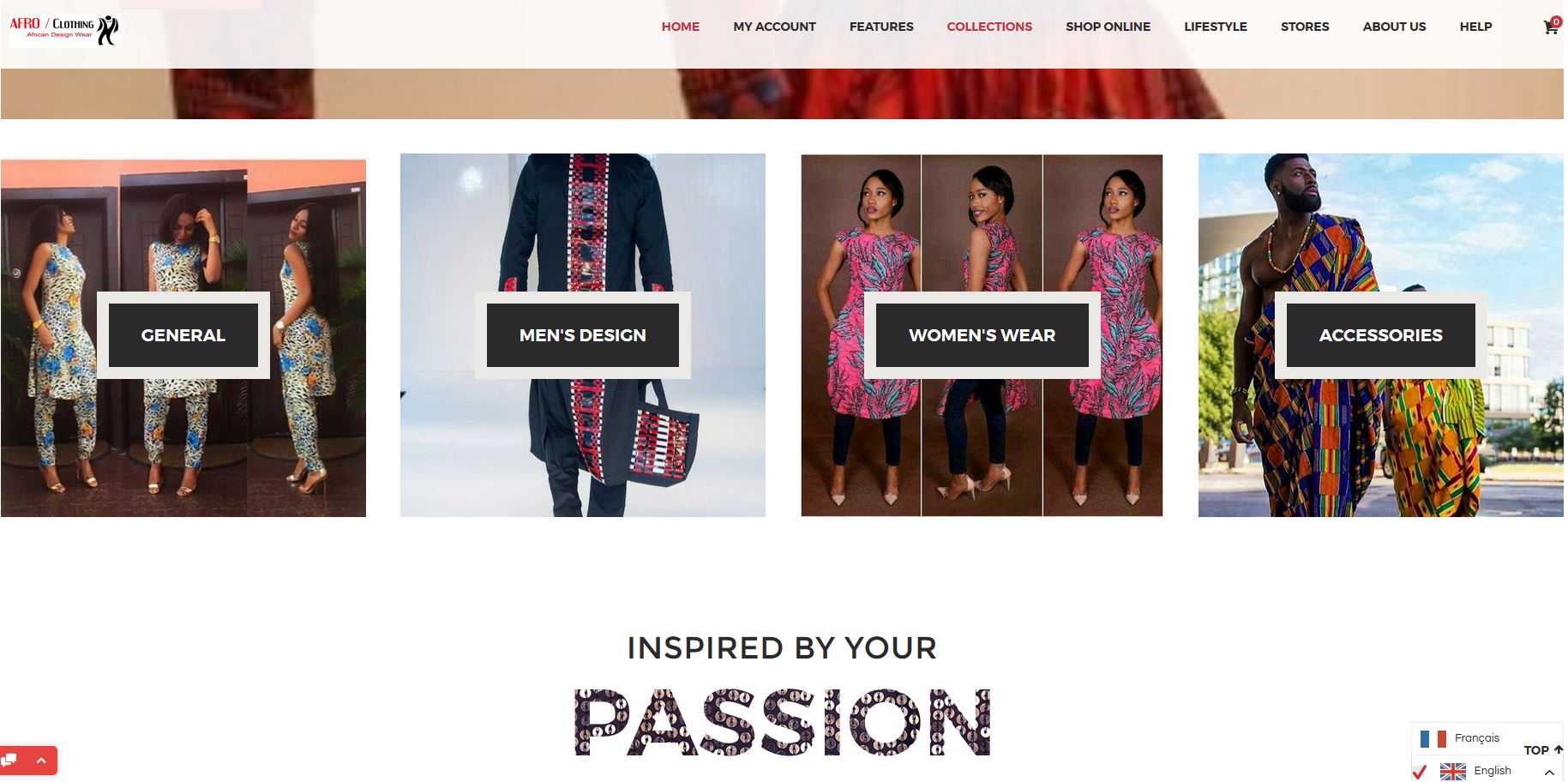Browse the Accessories category

point(1381,335)
